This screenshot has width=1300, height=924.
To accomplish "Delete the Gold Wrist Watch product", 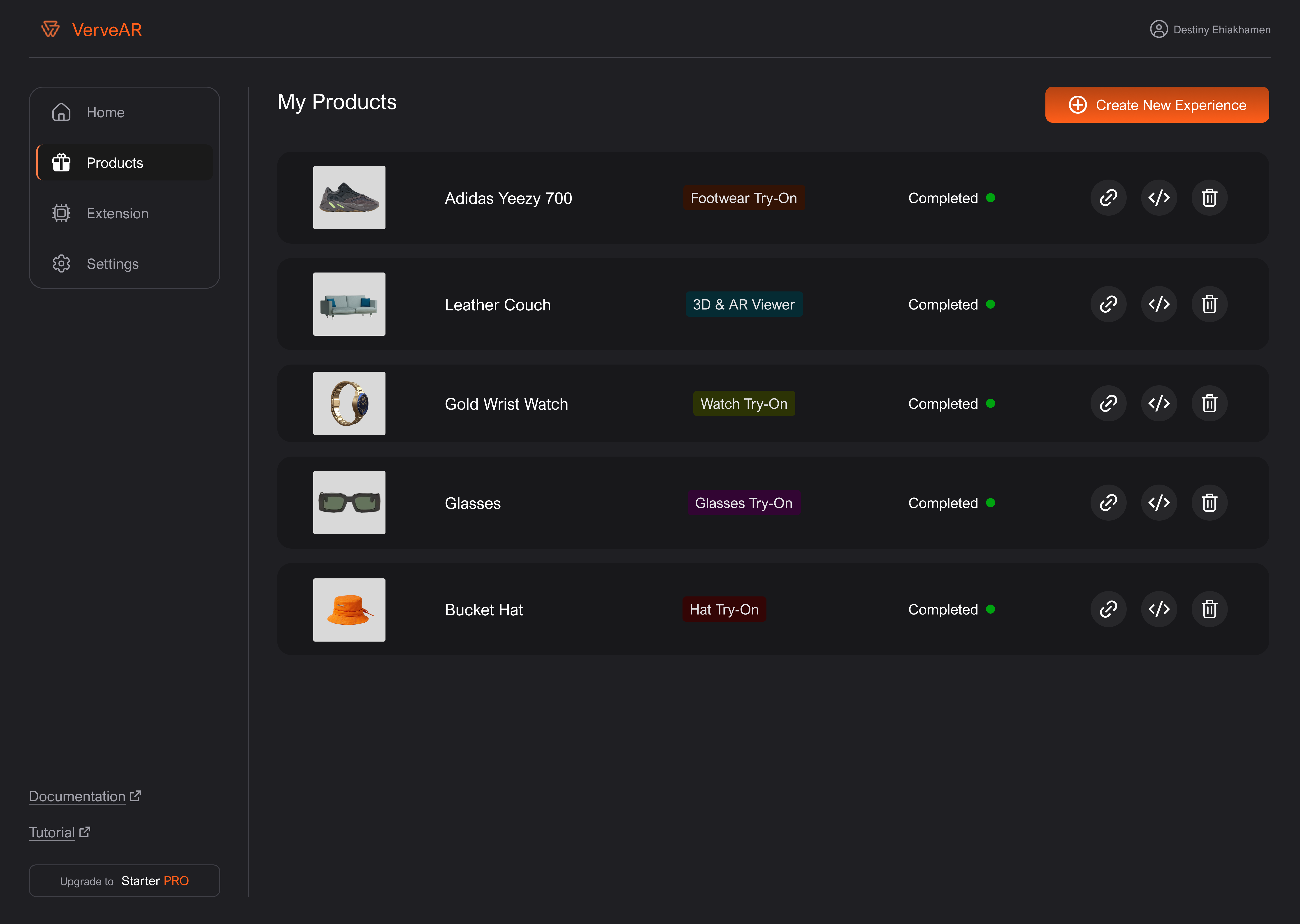I will [x=1209, y=403].
